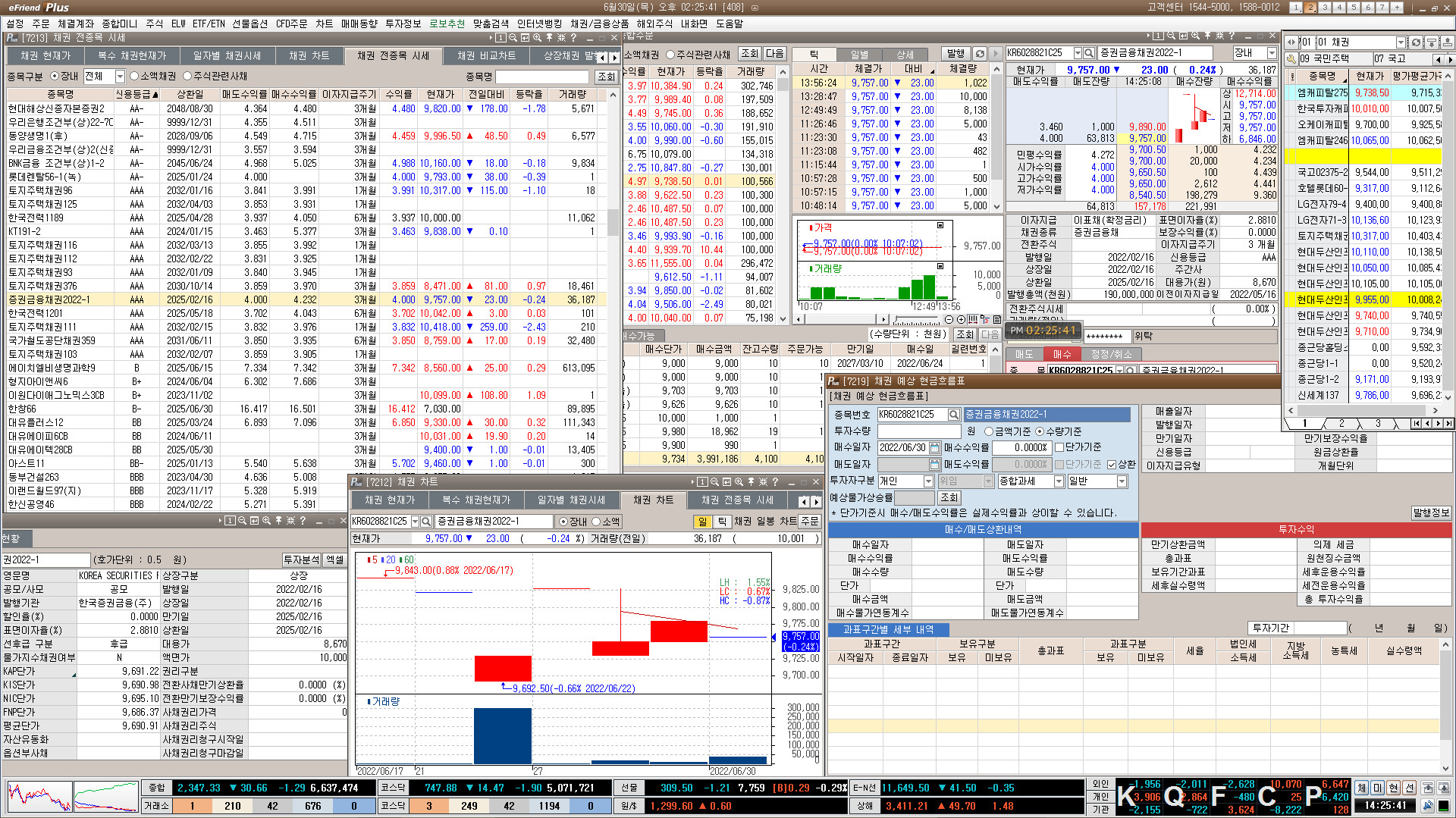Image resolution: width=1456 pixels, height=818 pixels.
Task: Pin the 7213 bond all-items window
Action: click(549, 37)
